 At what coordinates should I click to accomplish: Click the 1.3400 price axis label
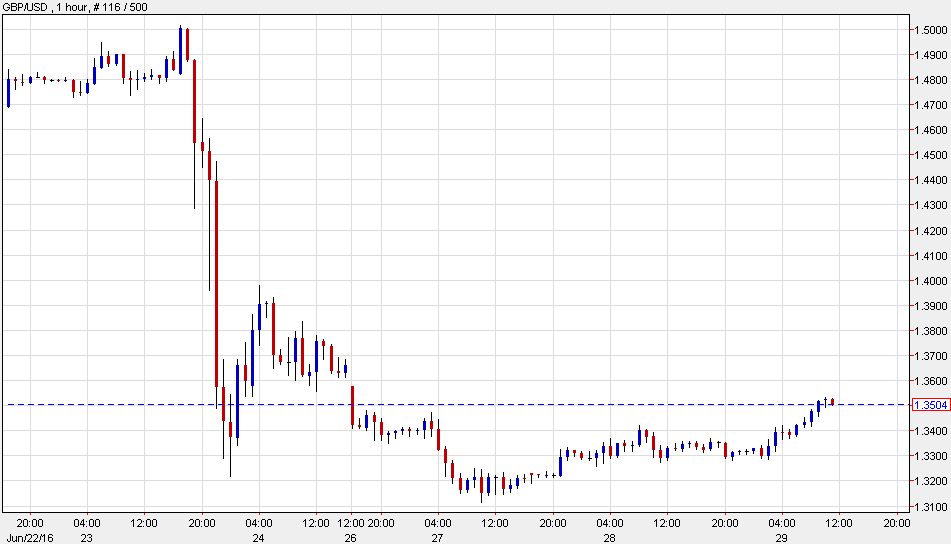pyautogui.click(x=931, y=431)
